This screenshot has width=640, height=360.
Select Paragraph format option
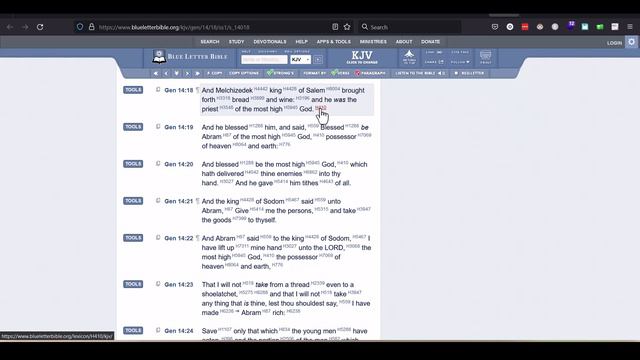tap(370, 73)
